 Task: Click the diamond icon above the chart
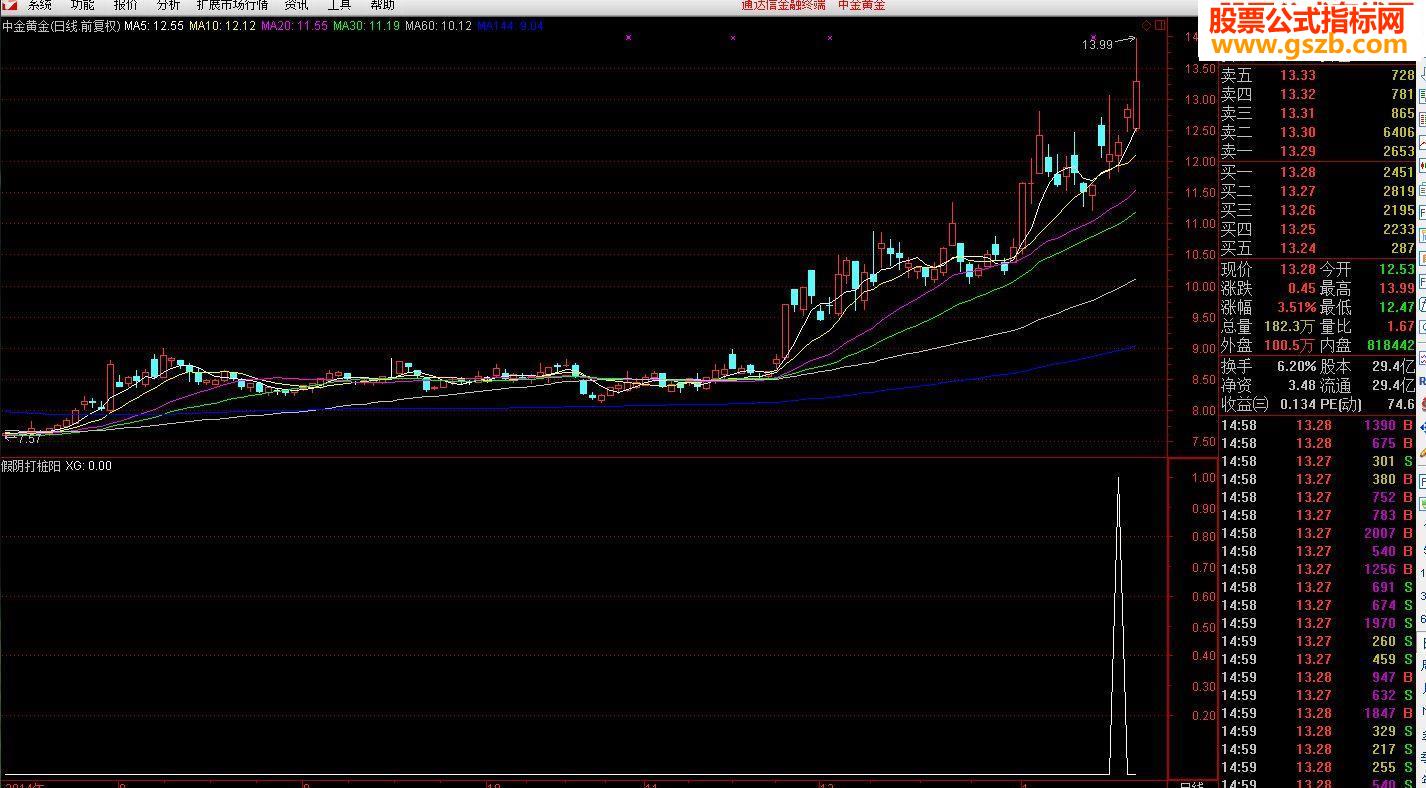pos(1146,26)
